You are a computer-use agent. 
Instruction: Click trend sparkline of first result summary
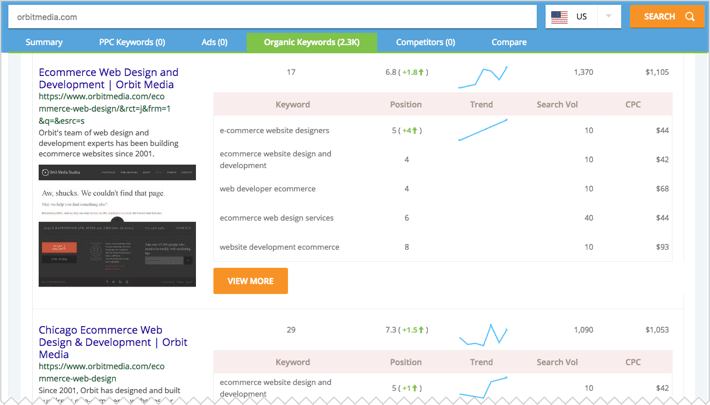coord(483,77)
